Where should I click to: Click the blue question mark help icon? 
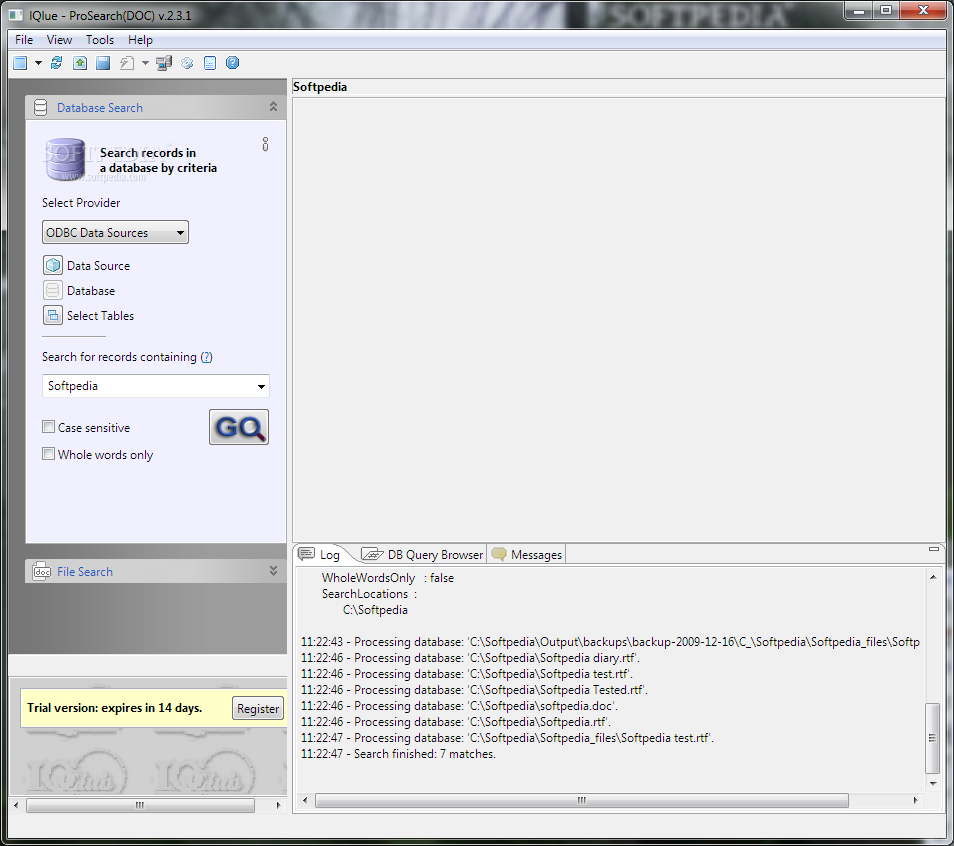click(232, 63)
